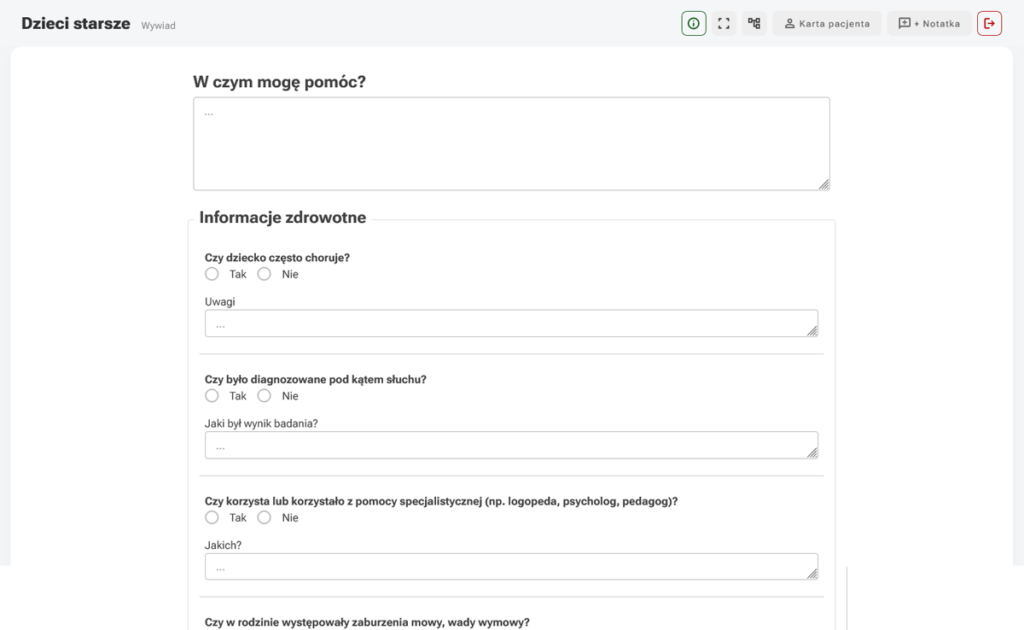Screen dimensions: 1024x630
Task: Click the Wywiad subtitle label
Action: point(158,25)
